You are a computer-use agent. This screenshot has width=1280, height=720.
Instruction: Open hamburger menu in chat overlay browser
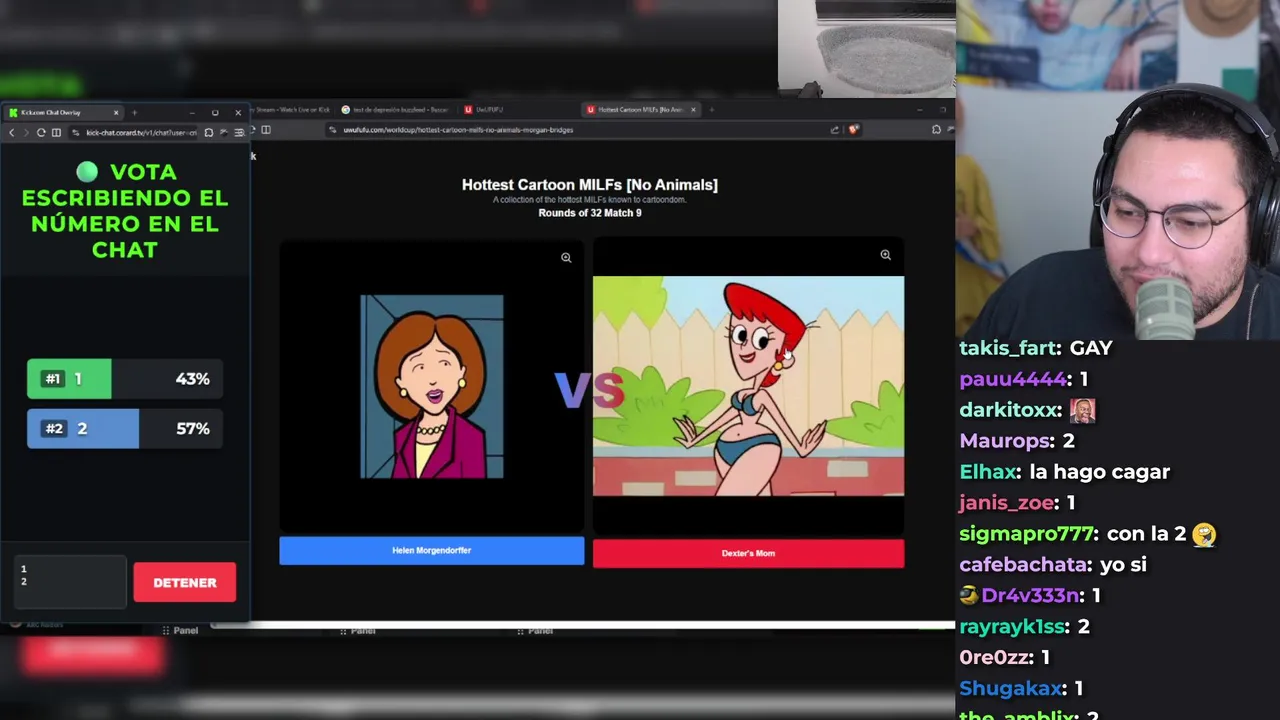pos(239,132)
